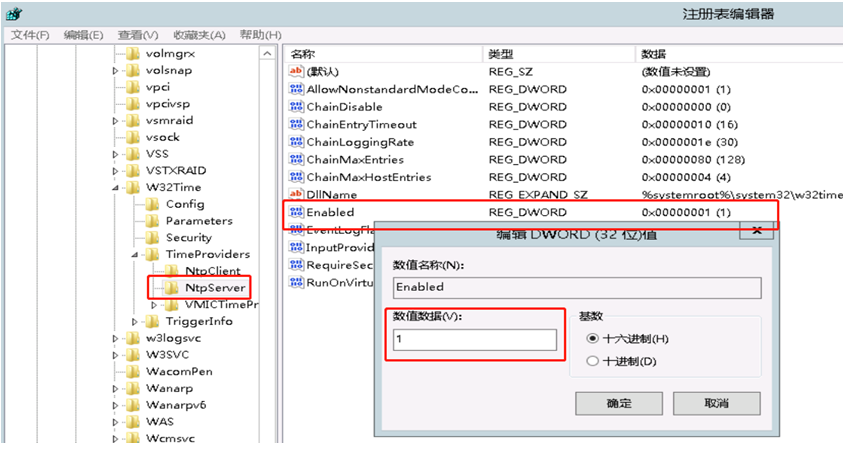Select the WacomPen tree item
843x453 pixels.
(x=179, y=371)
